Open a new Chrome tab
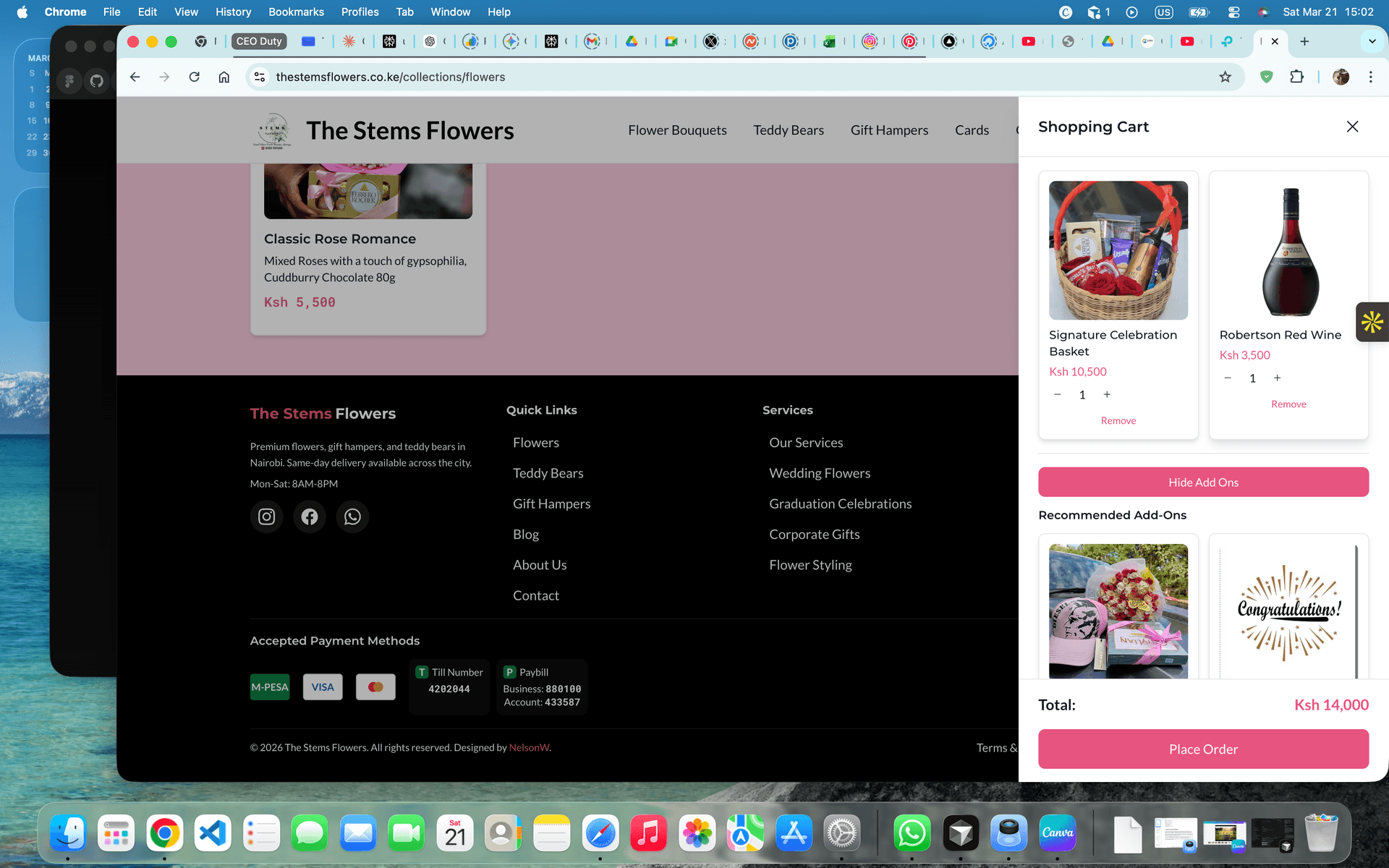The image size is (1389, 868). tap(1304, 41)
